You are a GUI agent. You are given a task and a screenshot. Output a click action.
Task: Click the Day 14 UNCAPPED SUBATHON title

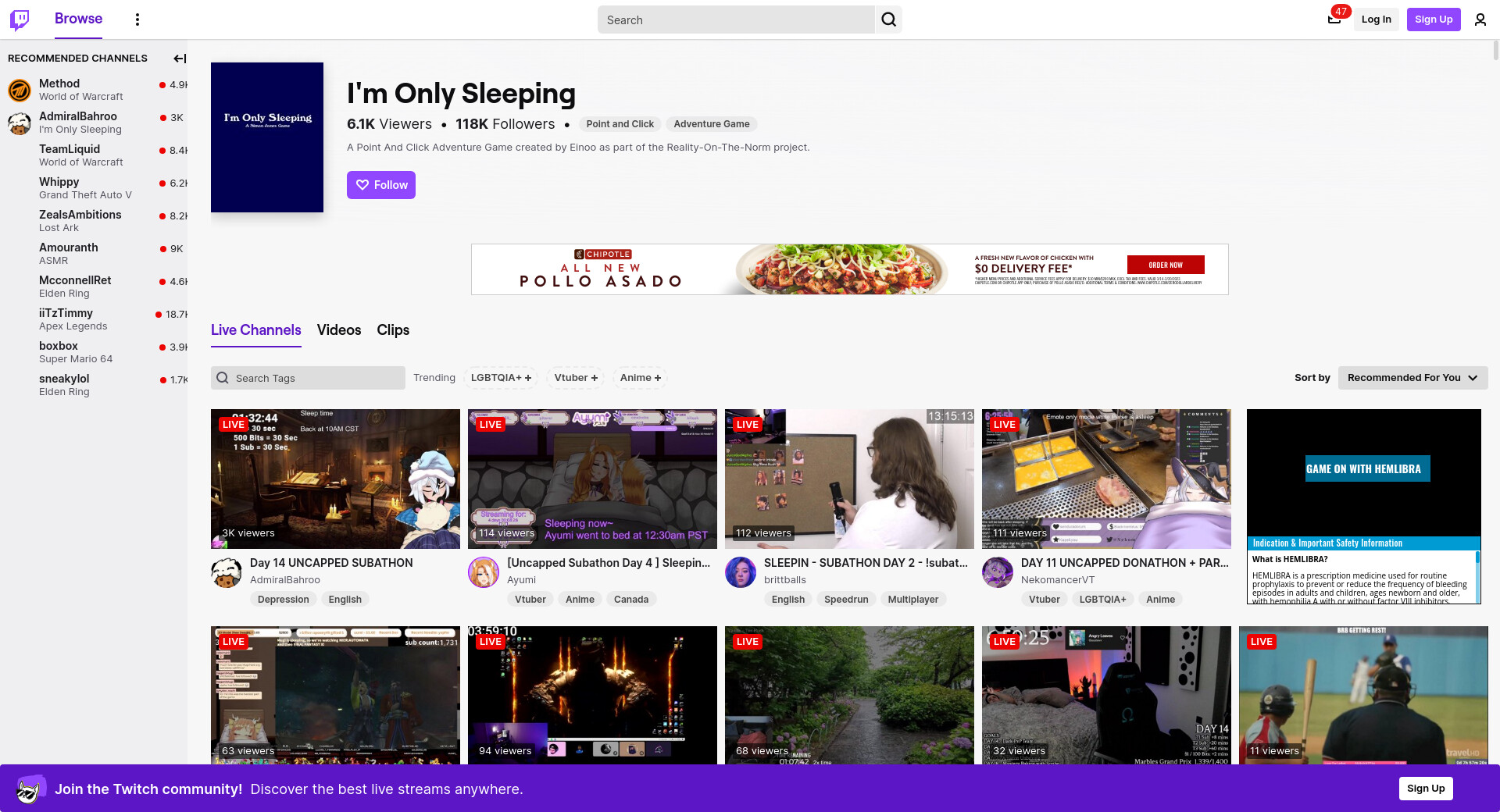(x=331, y=563)
